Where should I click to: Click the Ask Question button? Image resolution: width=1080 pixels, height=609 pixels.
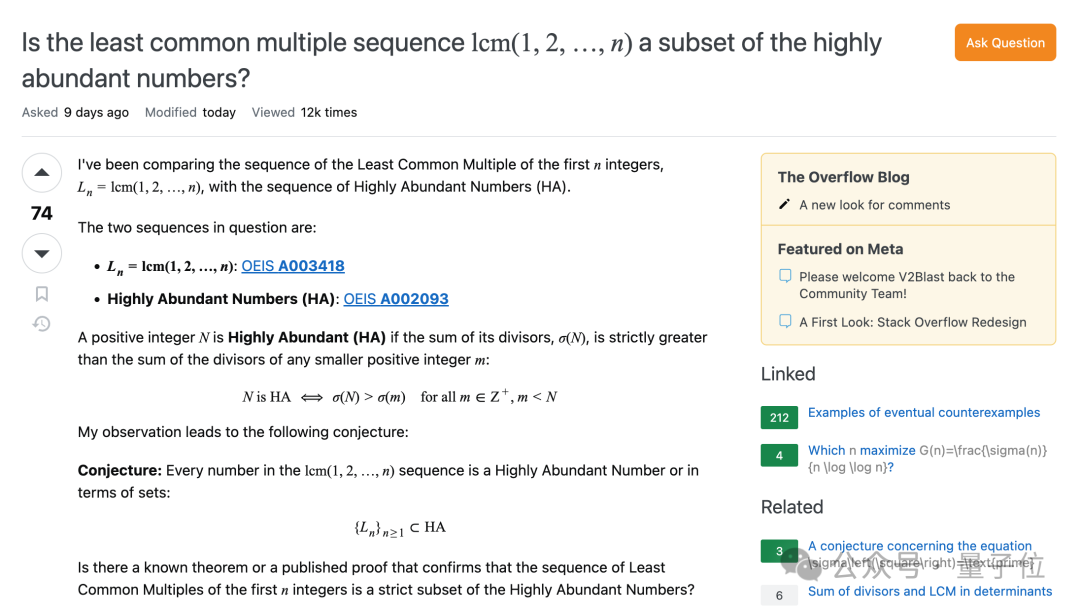[1004, 43]
